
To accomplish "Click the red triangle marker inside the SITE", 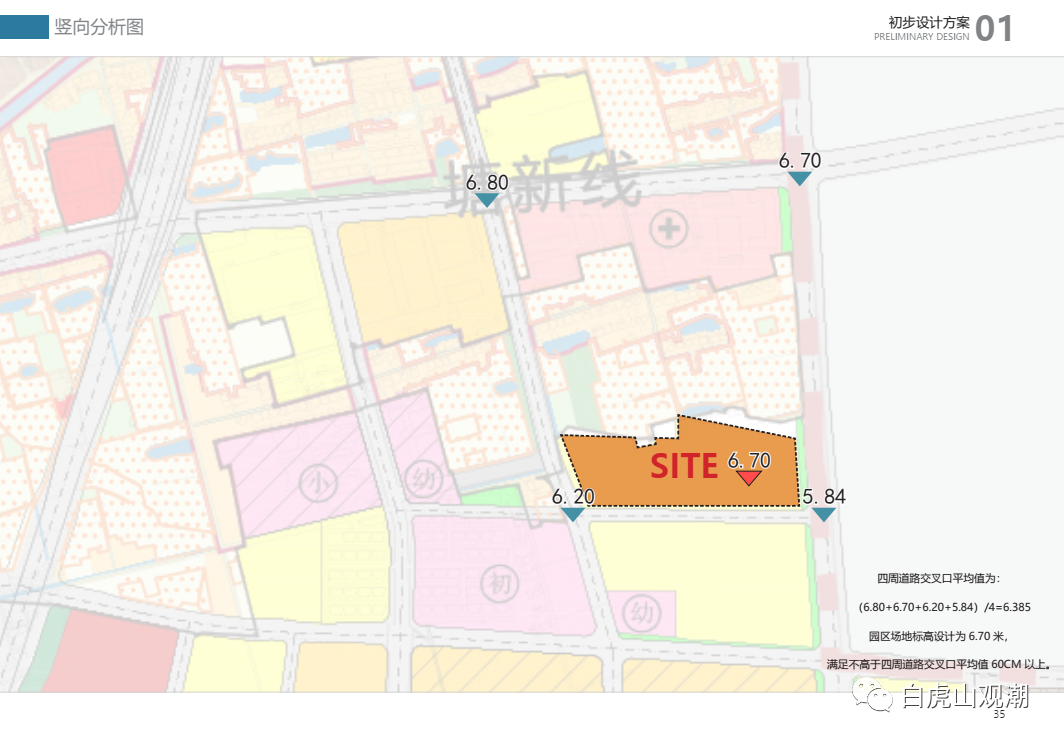I will 748,478.
